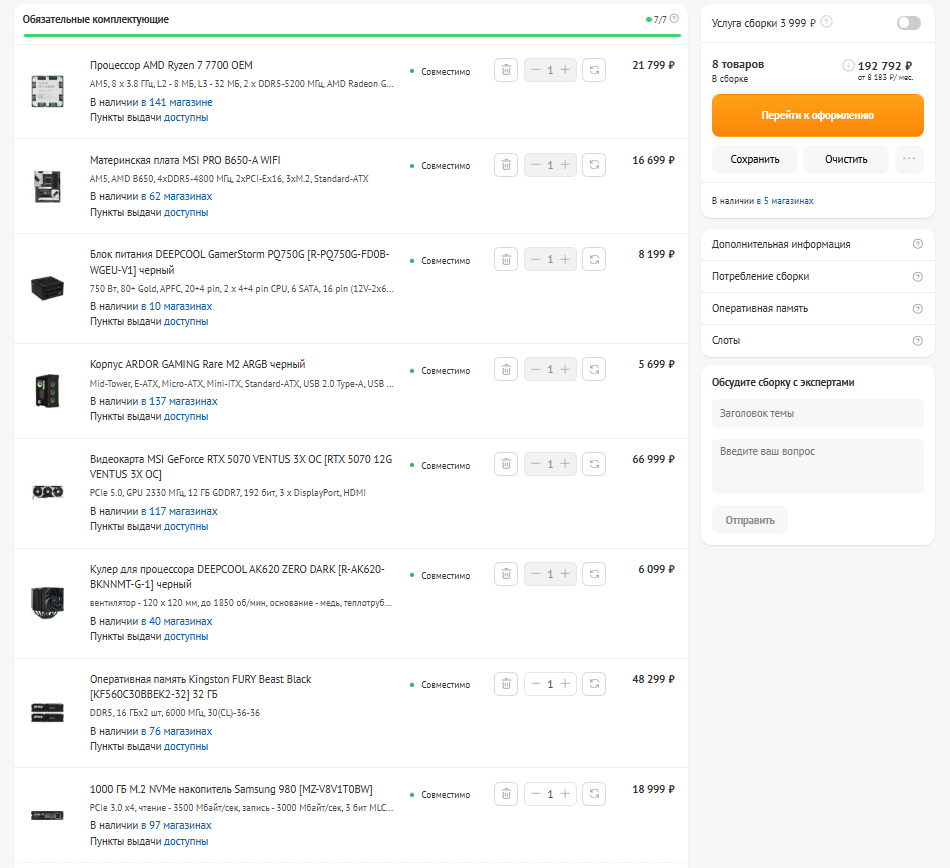Swap the MSI RTX 5070 video card

pos(594,465)
